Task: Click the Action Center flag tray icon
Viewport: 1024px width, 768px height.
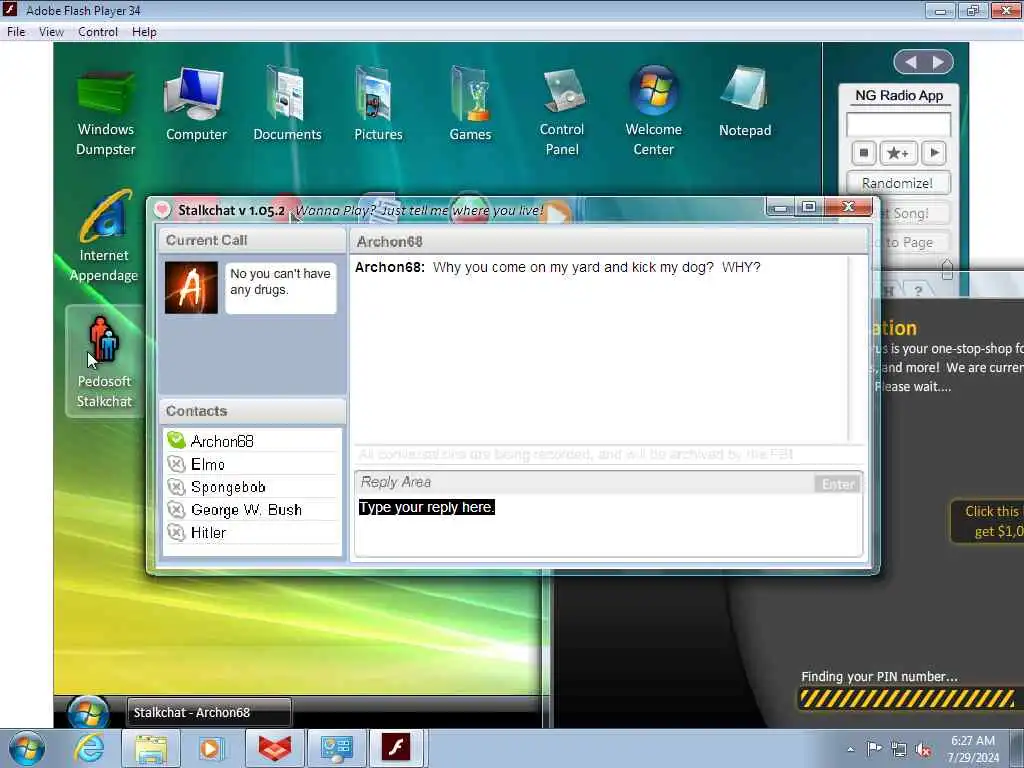Action: (x=874, y=749)
